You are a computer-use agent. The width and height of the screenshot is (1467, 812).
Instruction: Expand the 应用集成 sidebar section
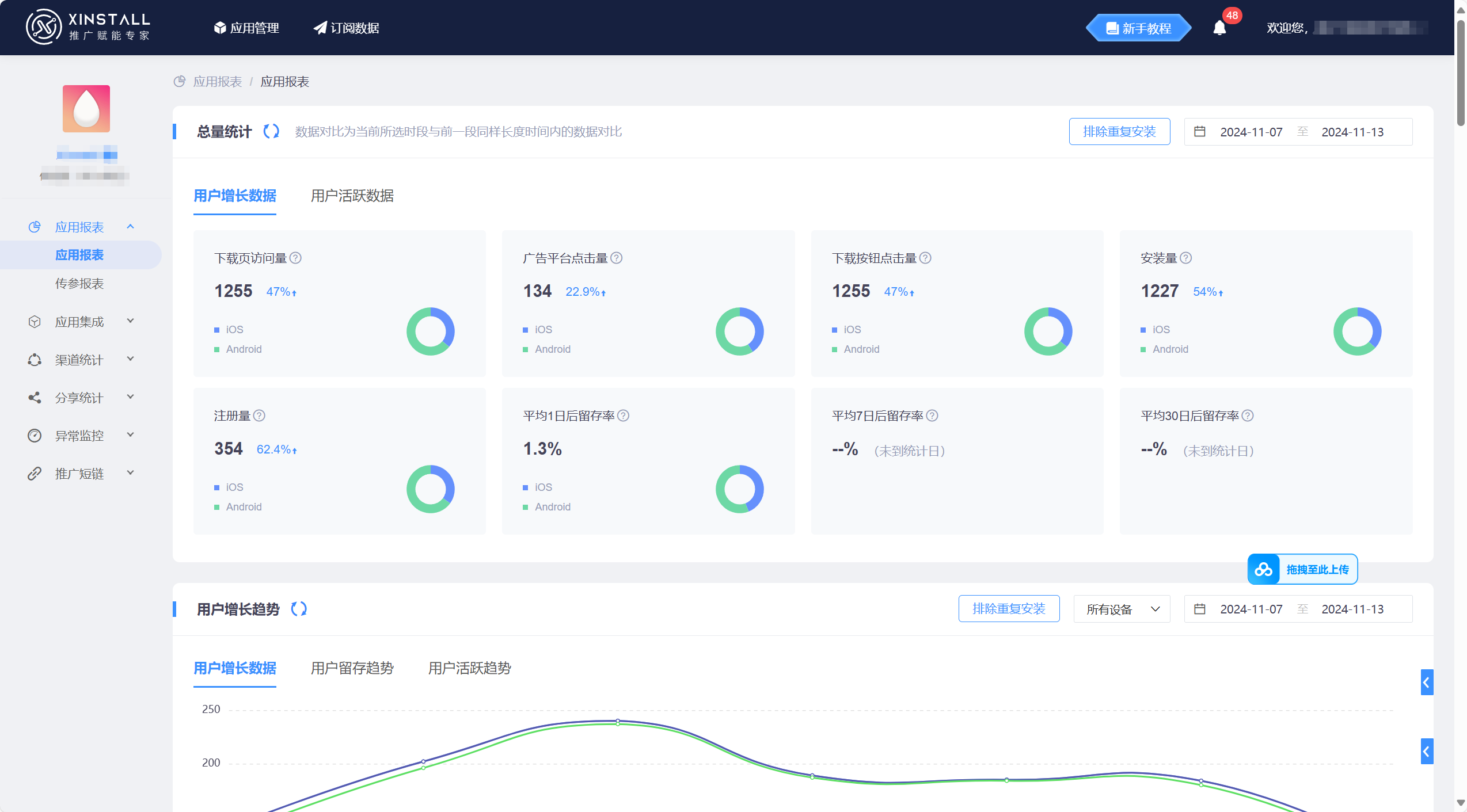click(131, 321)
